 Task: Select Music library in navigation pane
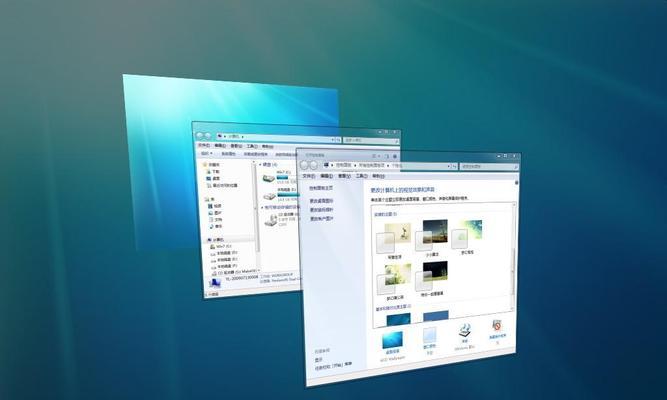click(217, 226)
